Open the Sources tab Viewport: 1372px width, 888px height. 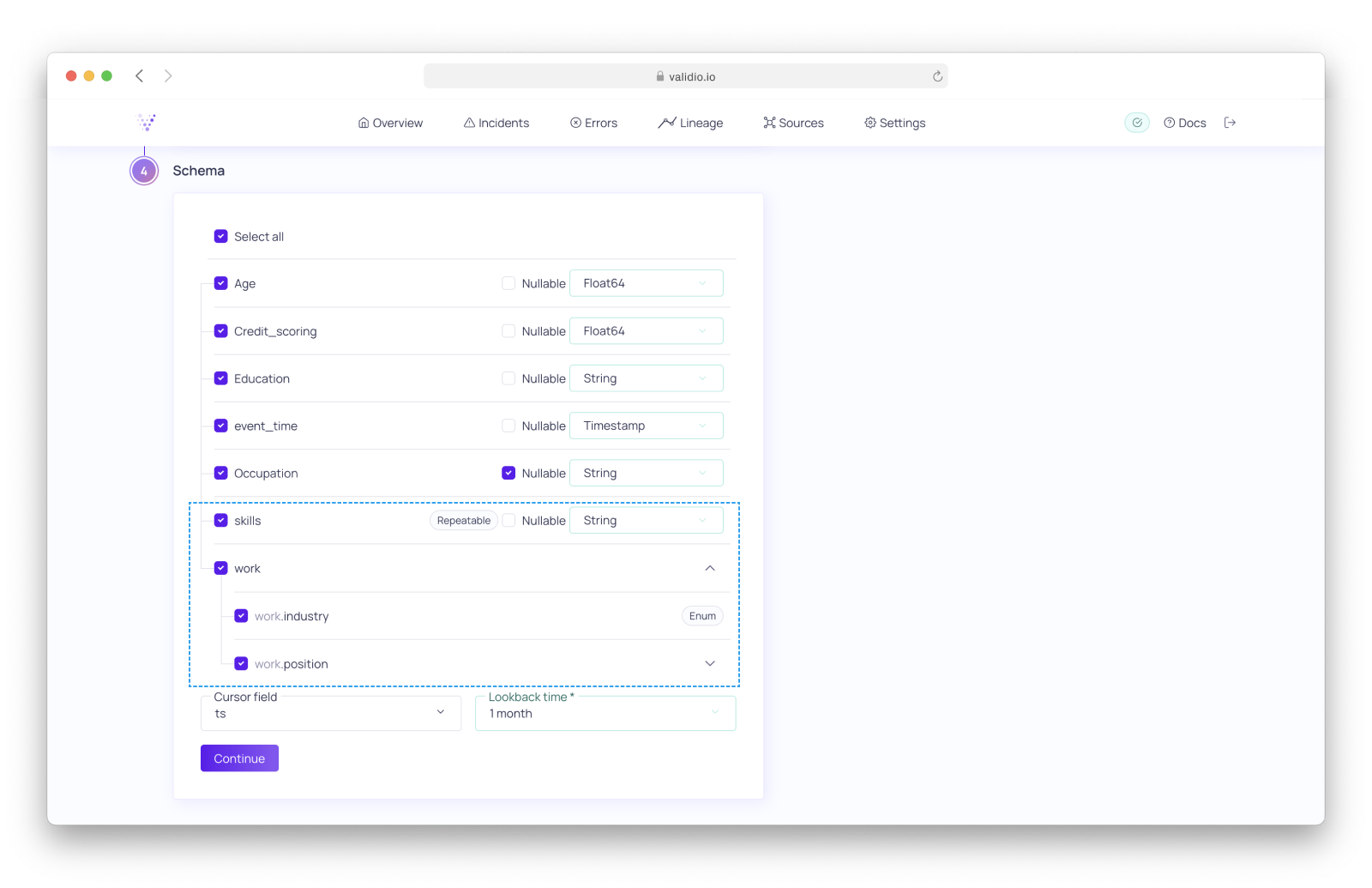click(793, 123)
